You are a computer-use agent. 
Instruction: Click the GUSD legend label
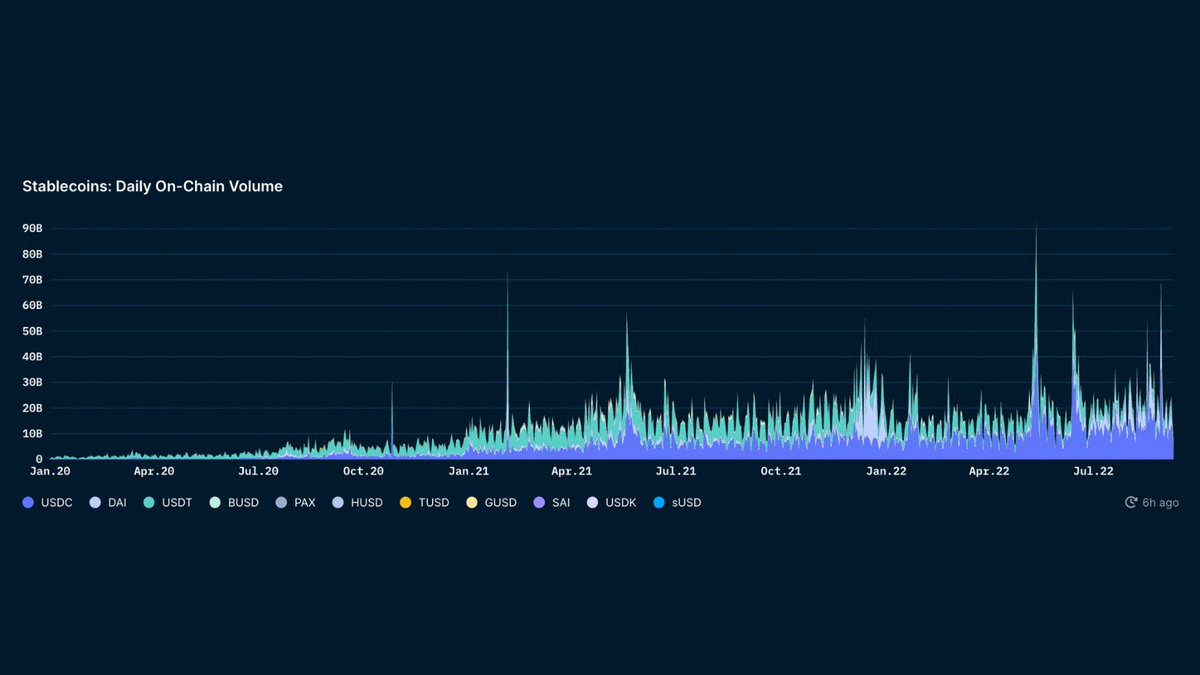[500, 502]
